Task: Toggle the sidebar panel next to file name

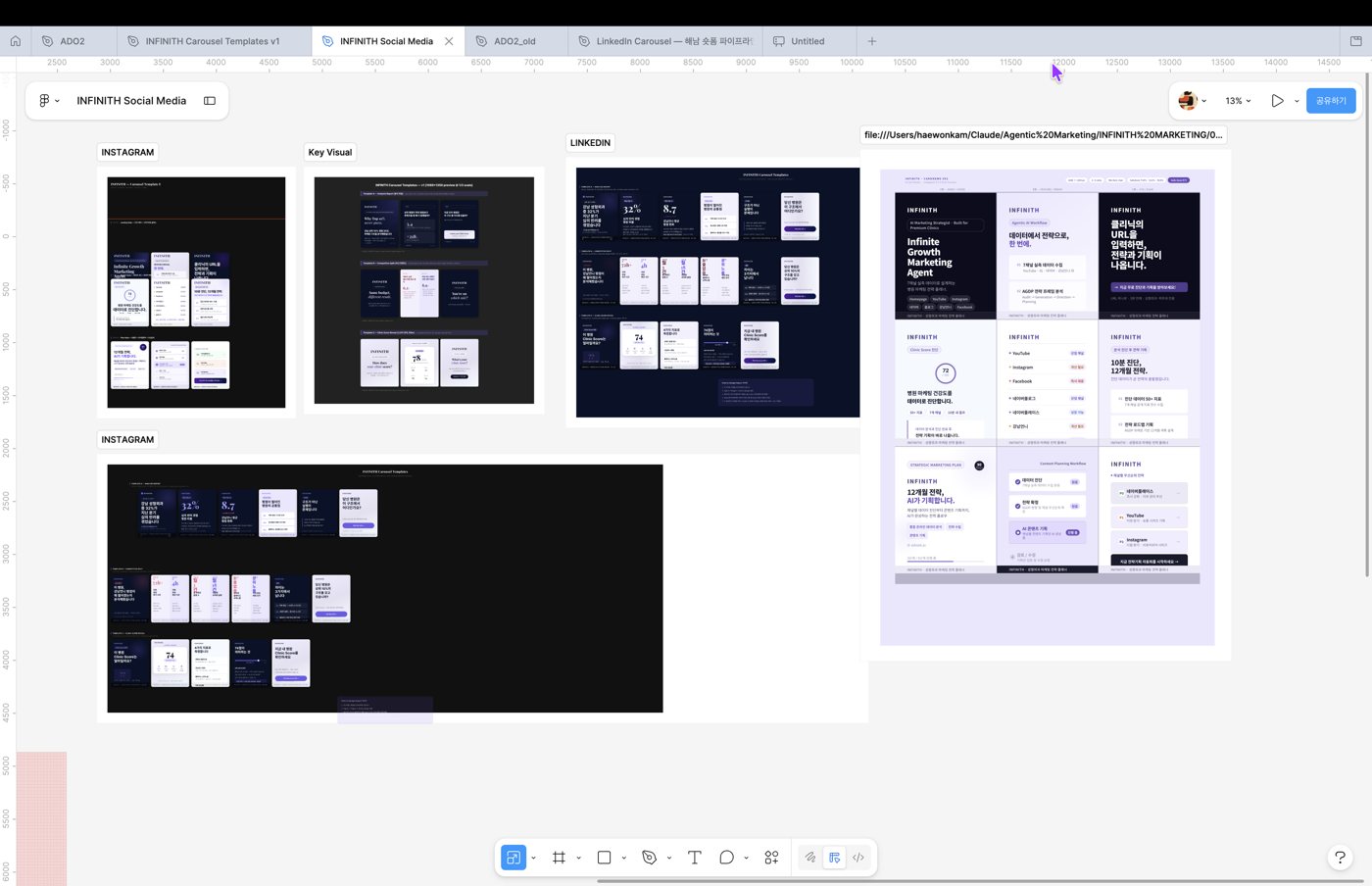Action: (210, 101)
